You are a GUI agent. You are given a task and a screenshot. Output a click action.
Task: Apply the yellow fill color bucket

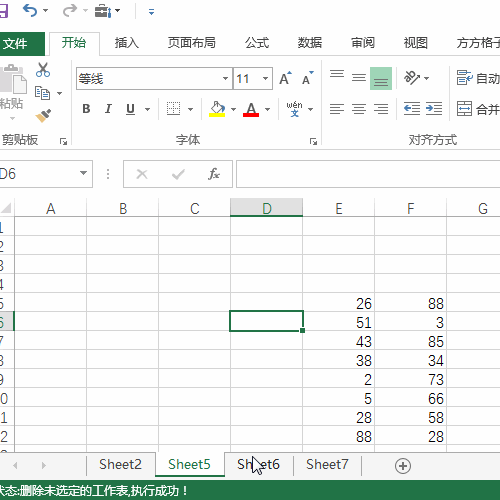[x=217, y=109]
